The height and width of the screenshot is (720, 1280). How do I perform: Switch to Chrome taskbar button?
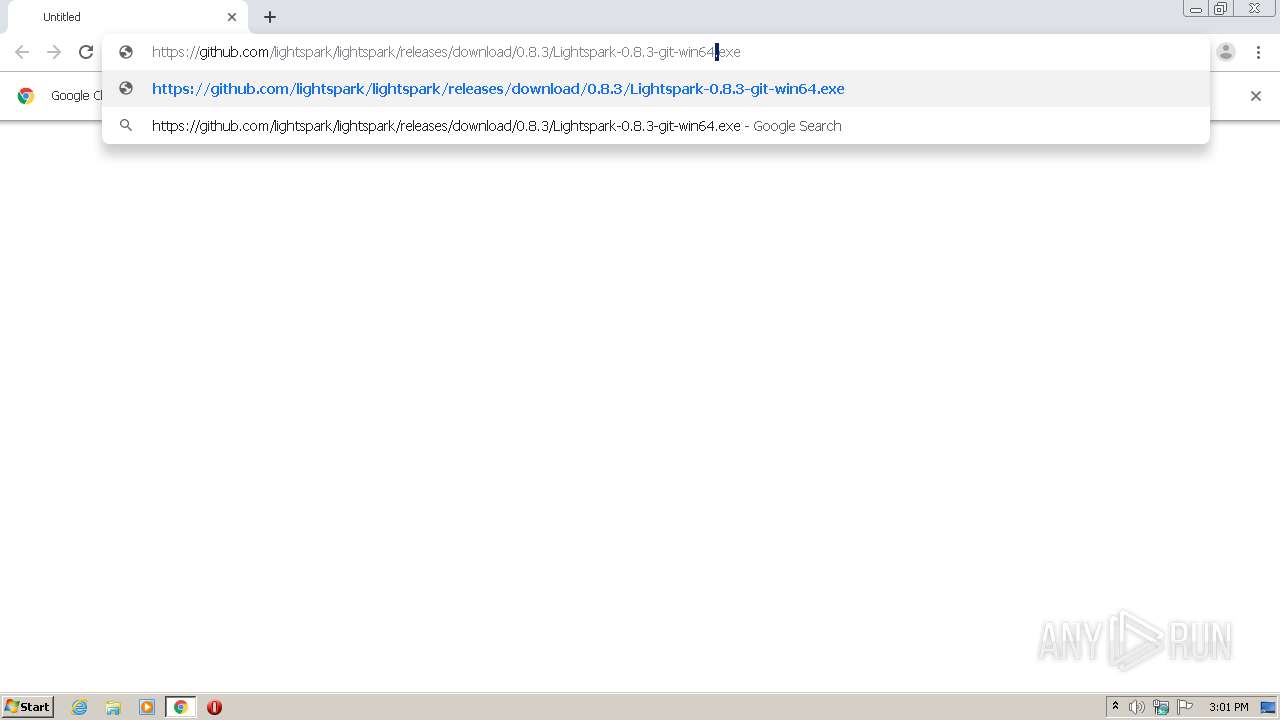click(180, 707)
